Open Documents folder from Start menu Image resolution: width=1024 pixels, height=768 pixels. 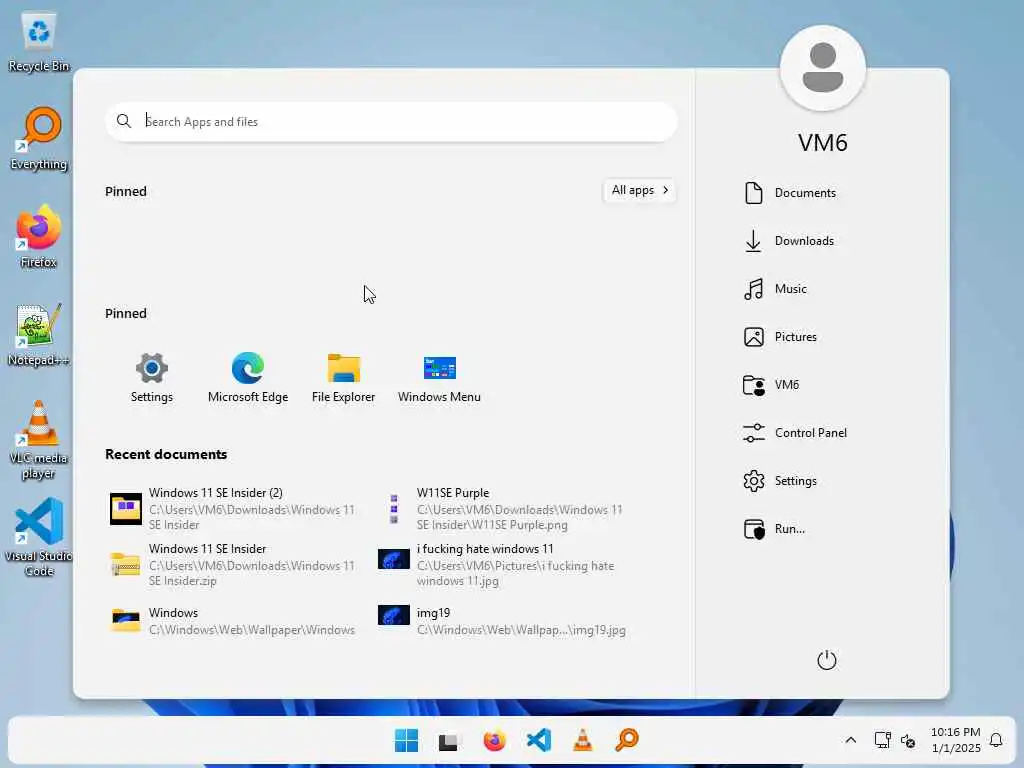pyautogui.click(x=790, y=193)
